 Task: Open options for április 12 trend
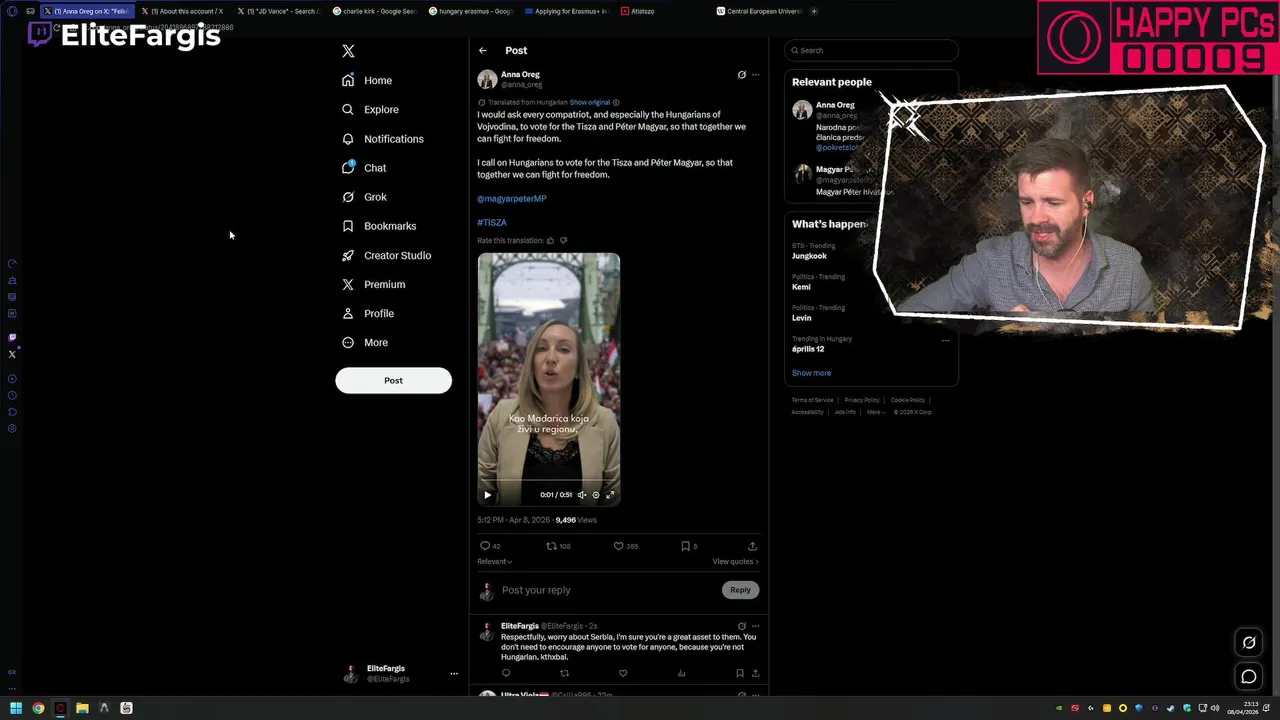point(945,340)
